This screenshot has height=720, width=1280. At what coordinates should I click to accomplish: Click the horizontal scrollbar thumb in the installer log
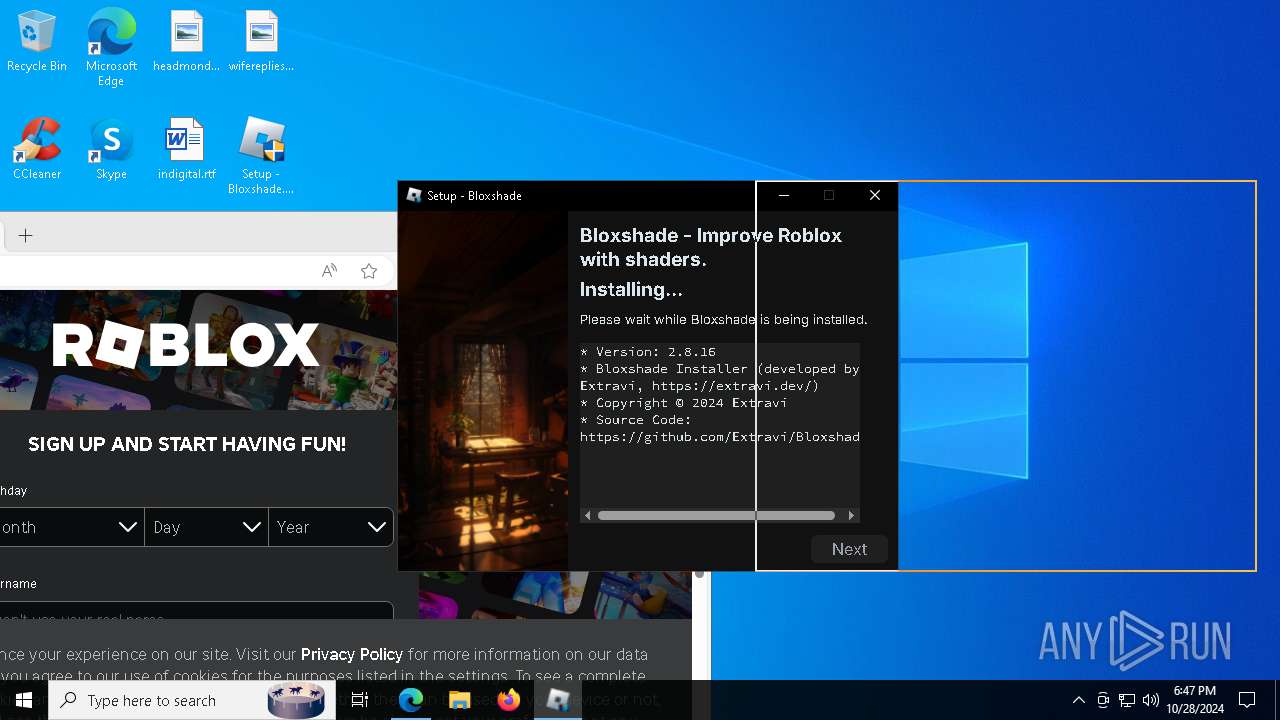click(716, 516)
